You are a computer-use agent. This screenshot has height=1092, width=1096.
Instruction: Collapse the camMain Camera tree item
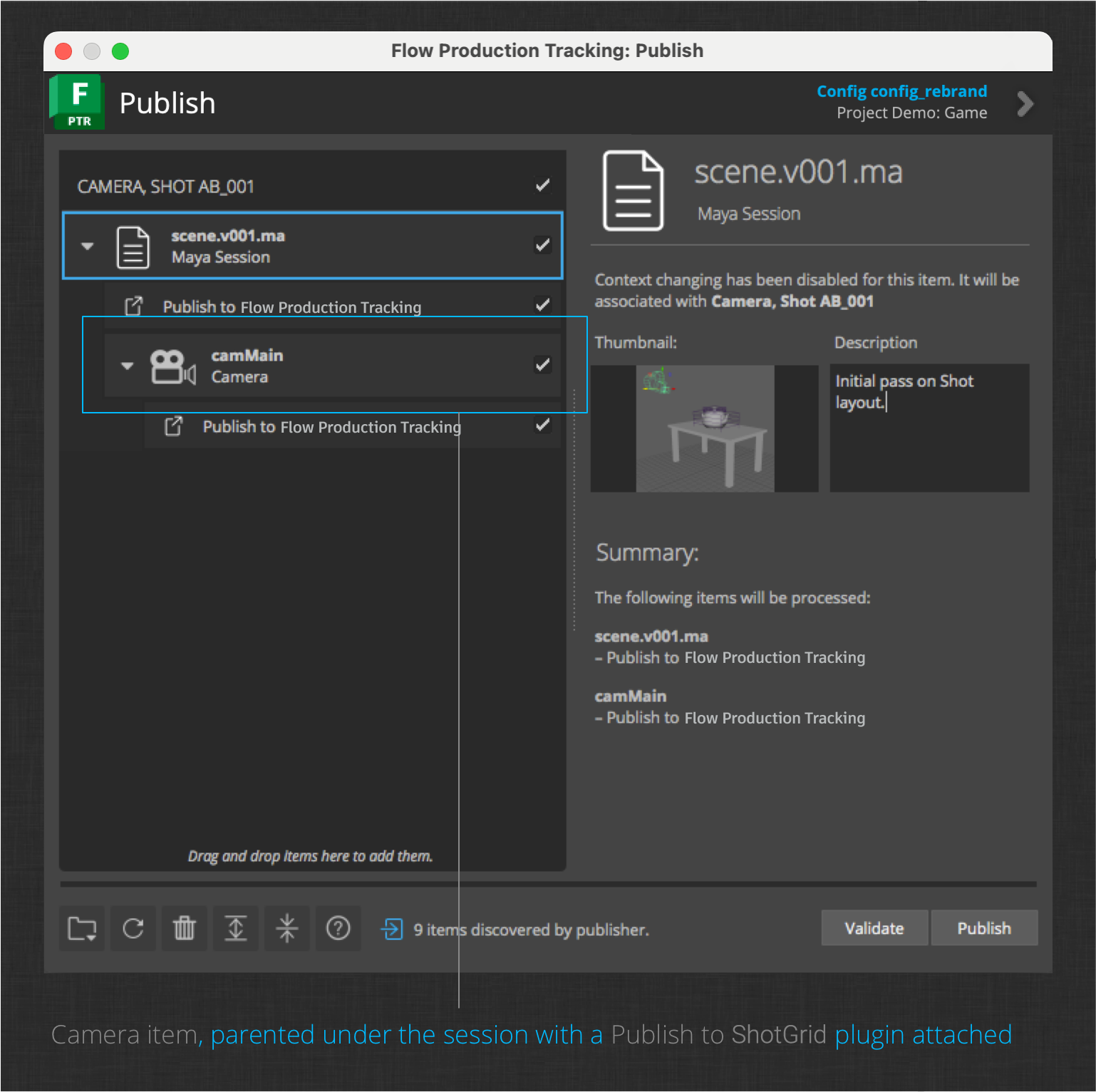coord(128,366)
